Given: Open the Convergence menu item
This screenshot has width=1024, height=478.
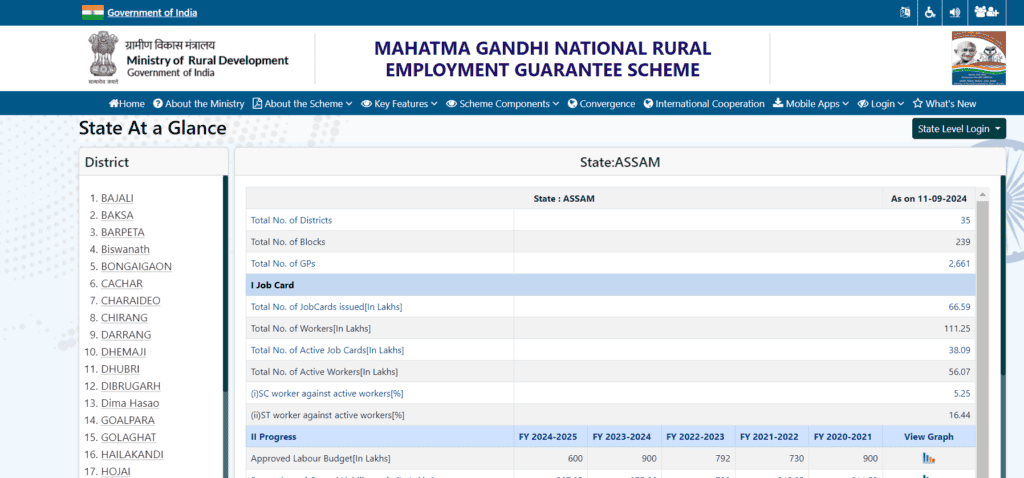Looking at the screenshot, I should tap(601, 104).
